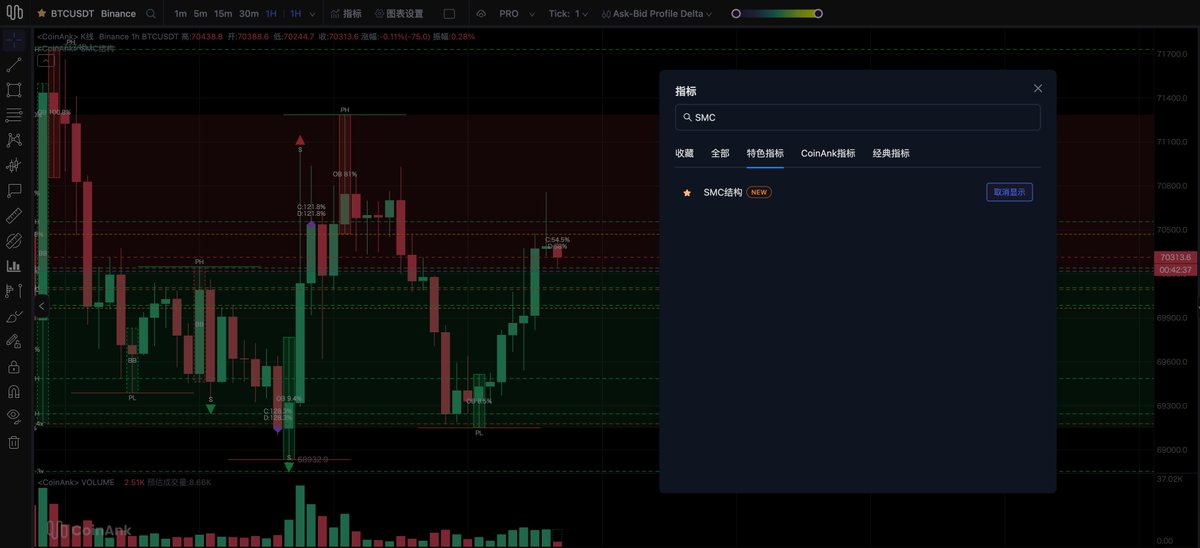Switch to CoinAnk指标 tab

(828, 153)
